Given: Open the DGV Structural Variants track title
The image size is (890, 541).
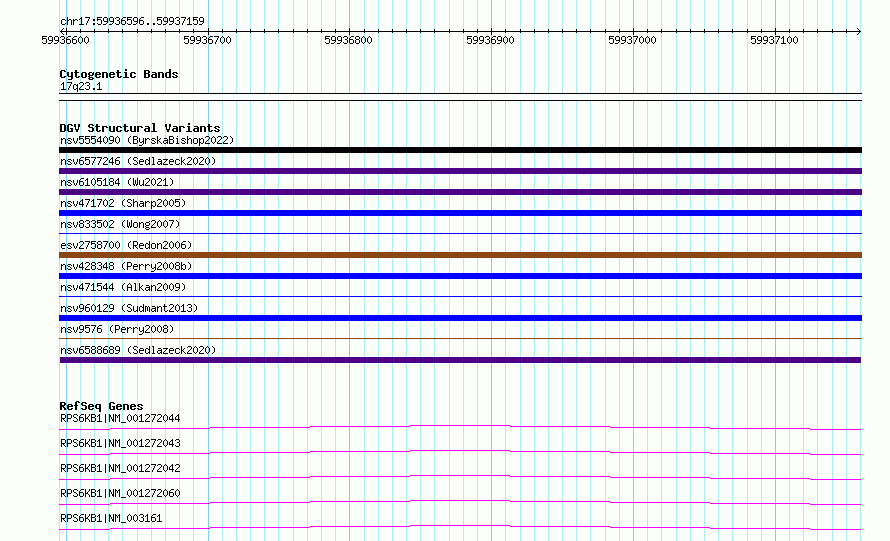Looking at the screenshot, I should click(x=140, y=128).
